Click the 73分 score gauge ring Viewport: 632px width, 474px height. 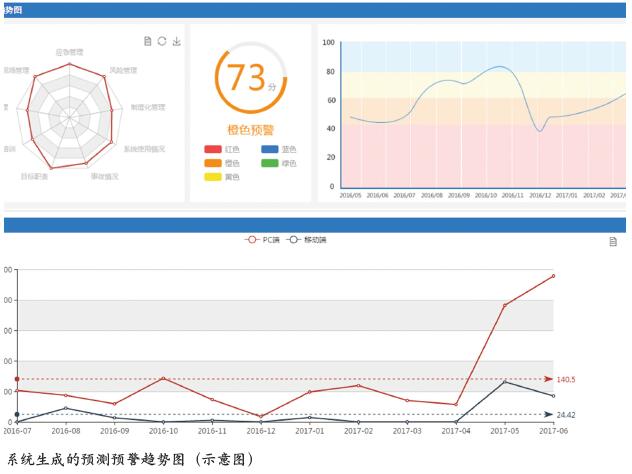click(244, 77)
